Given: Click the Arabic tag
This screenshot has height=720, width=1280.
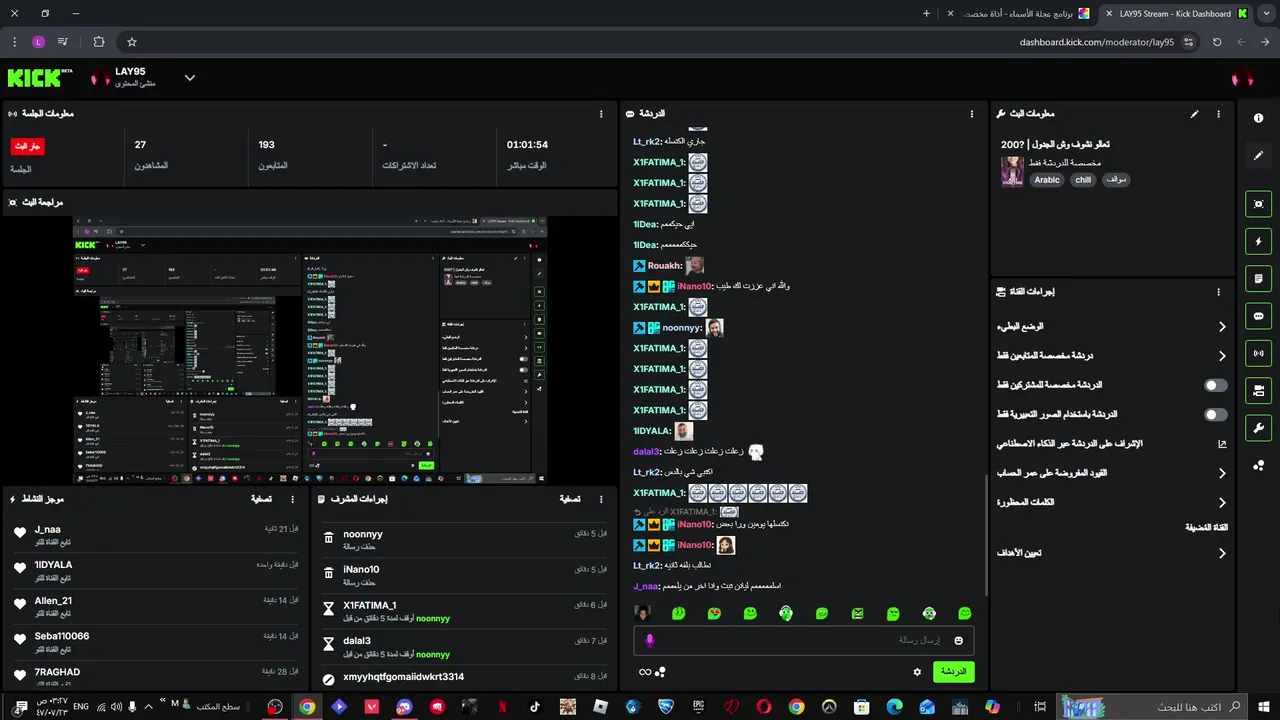Looking at the screenshot, I should pos(1047,180).
